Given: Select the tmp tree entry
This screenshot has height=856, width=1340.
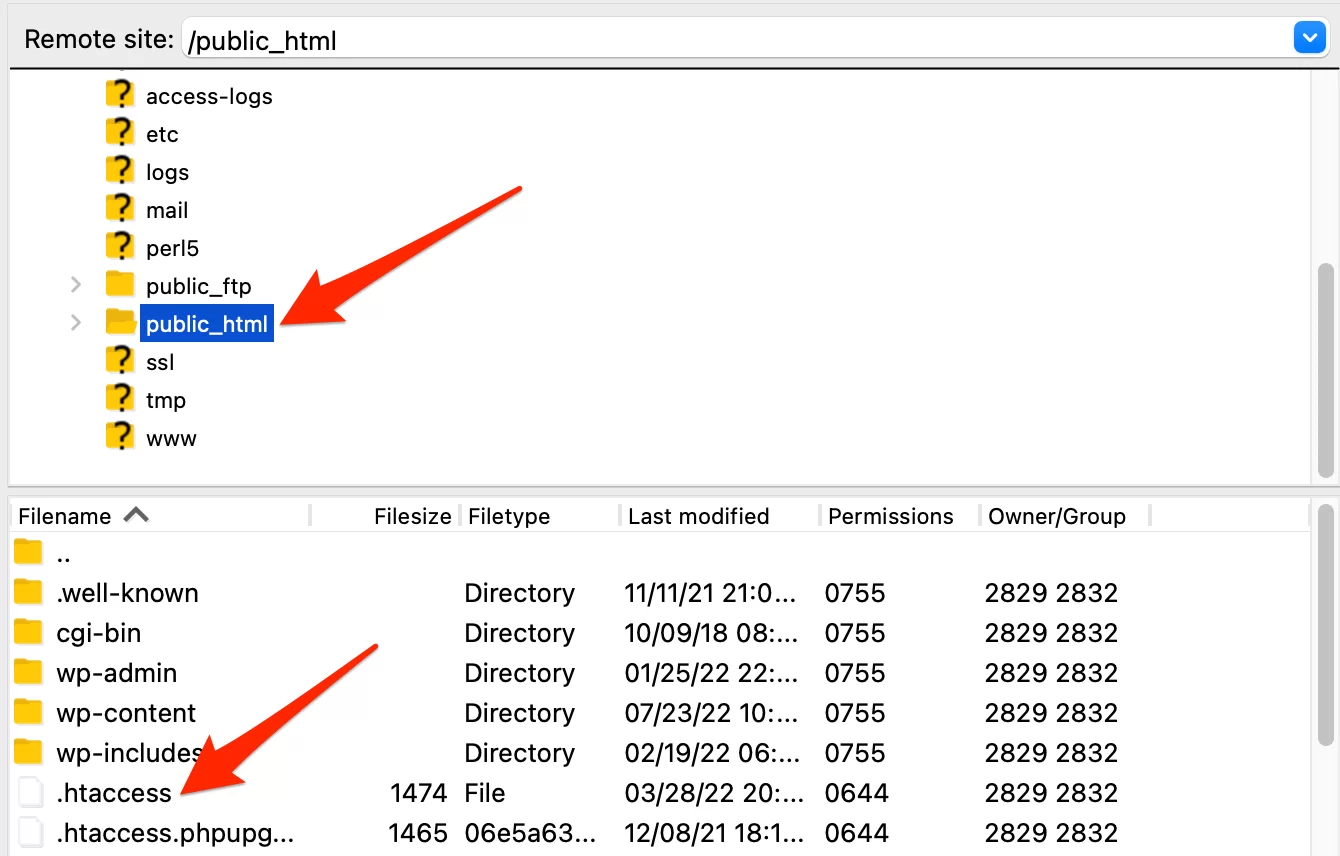Looking at the screenshot, I should (x=166, y=400).
